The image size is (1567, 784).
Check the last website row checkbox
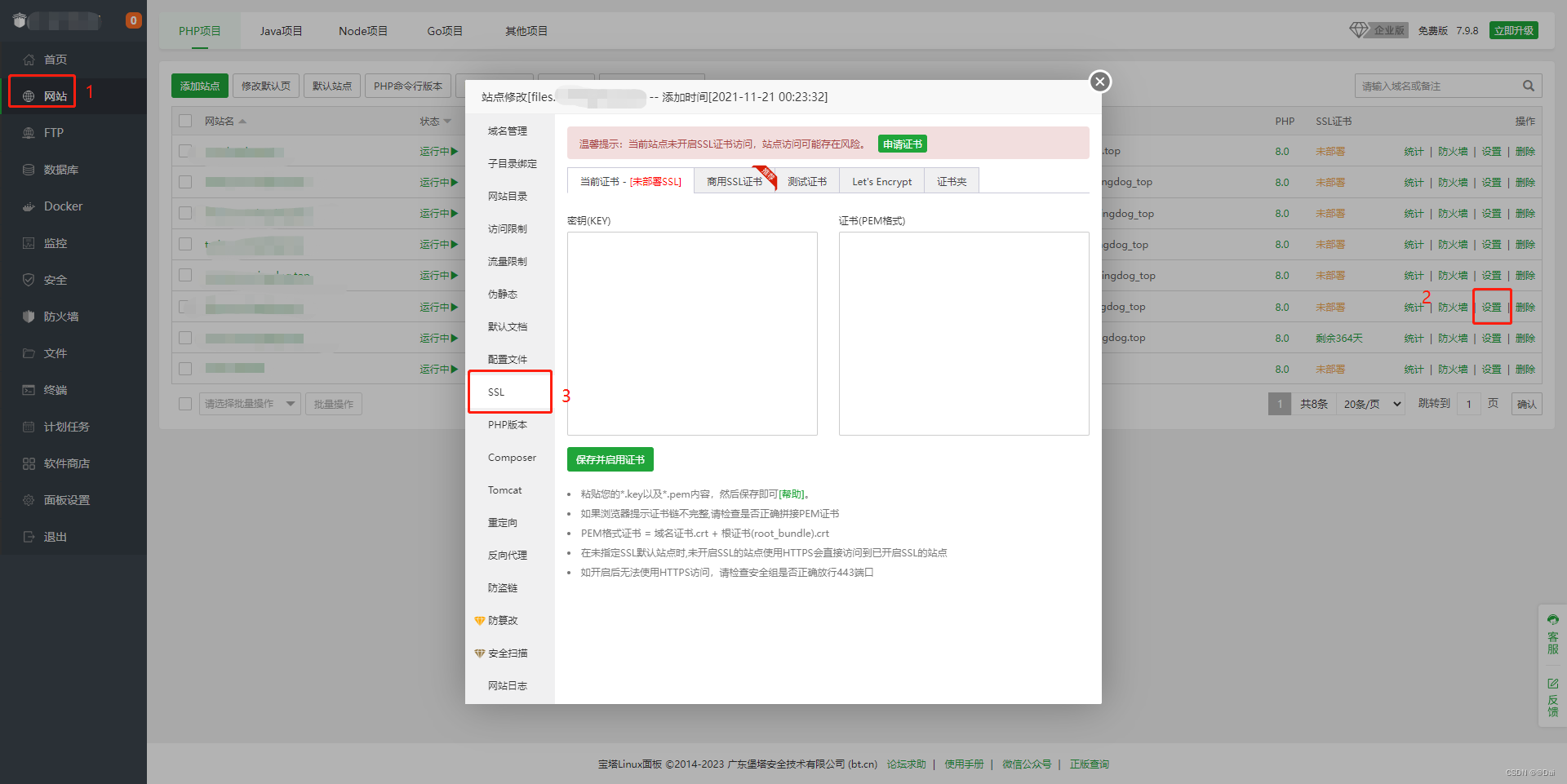(185, 369)
